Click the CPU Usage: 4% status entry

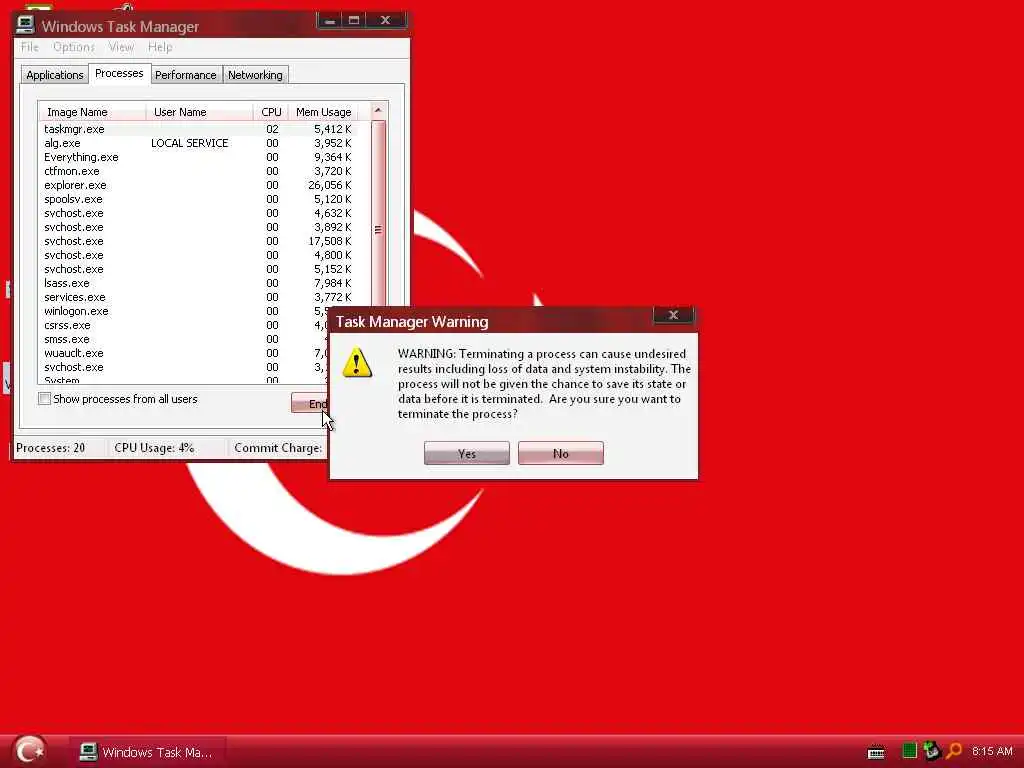coord(154,448)
